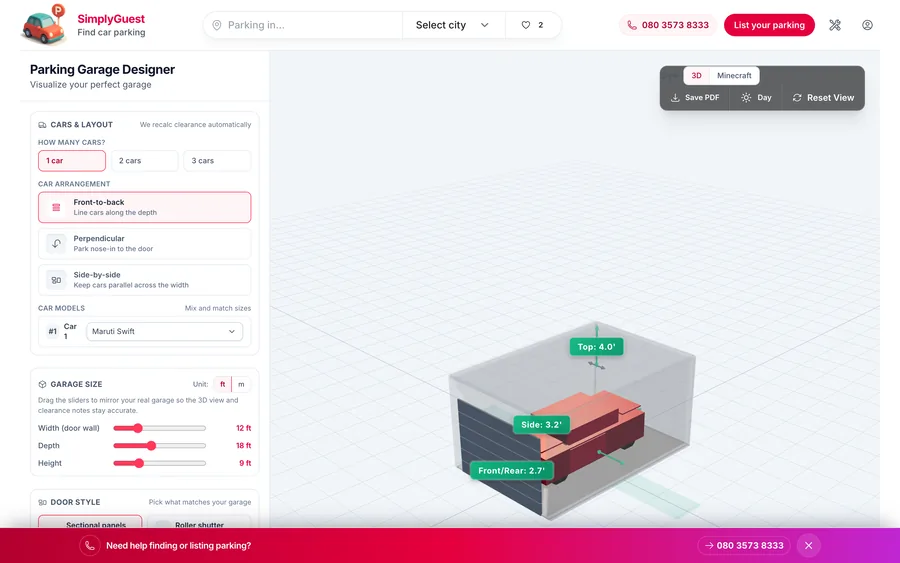900x563 pixels.
Task: Choose Perpendicular car arrangement
Action: coord(145,243)
